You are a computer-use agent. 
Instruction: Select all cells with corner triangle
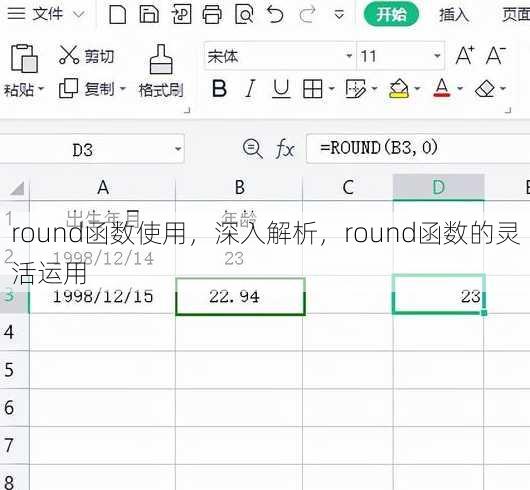[17, 188]
